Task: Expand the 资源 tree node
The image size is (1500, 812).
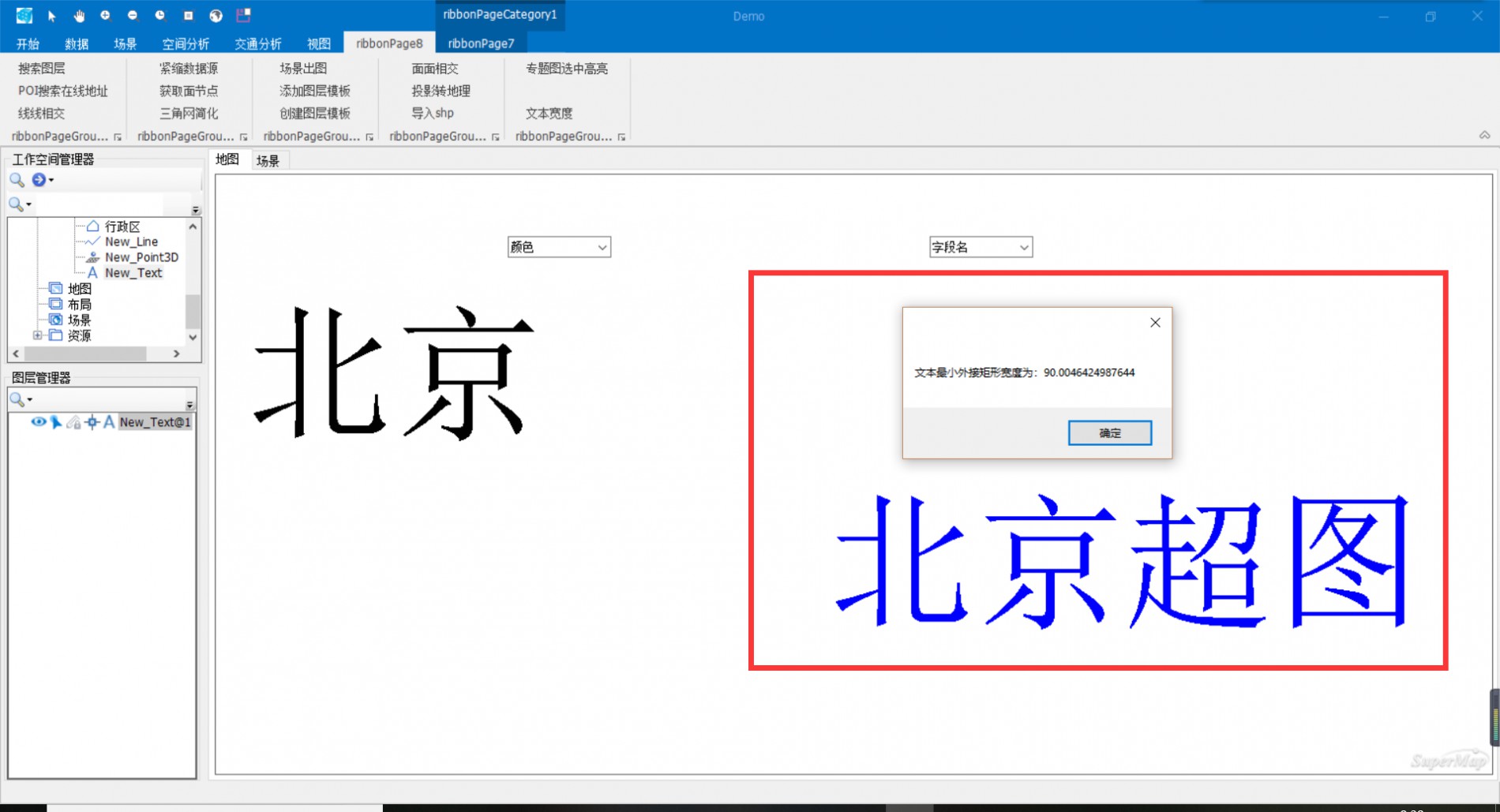Action: [x=37, y=335]
